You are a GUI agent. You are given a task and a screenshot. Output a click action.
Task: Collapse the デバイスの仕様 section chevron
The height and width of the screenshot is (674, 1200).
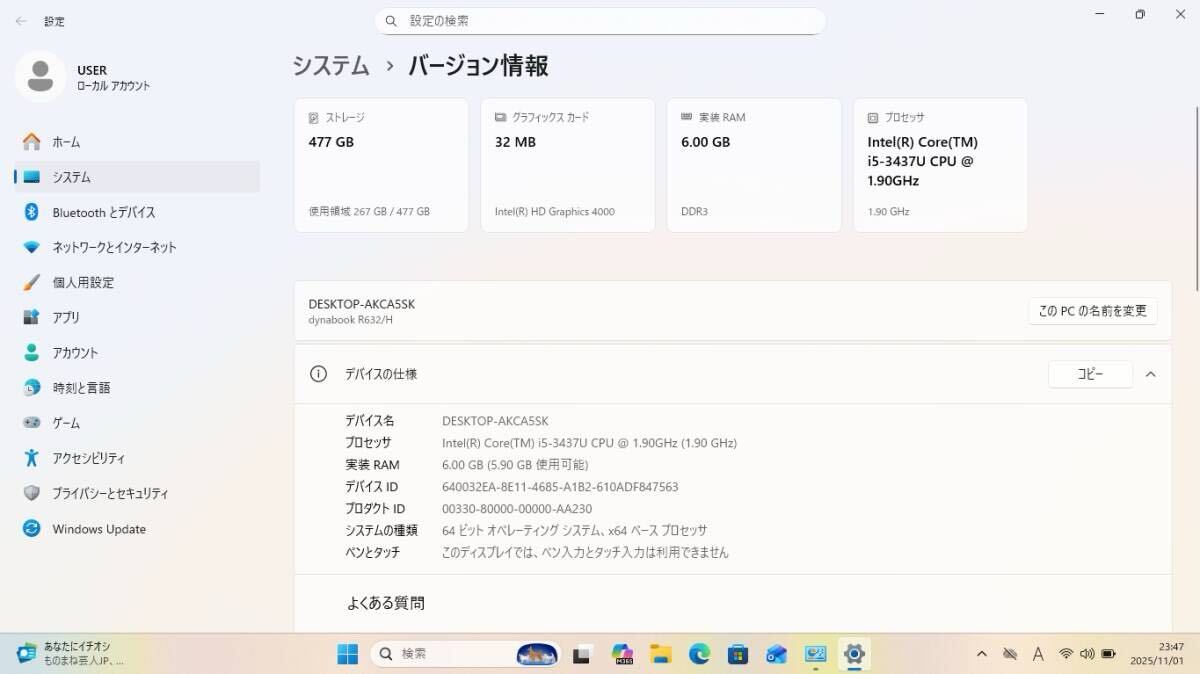point(1150,374)
